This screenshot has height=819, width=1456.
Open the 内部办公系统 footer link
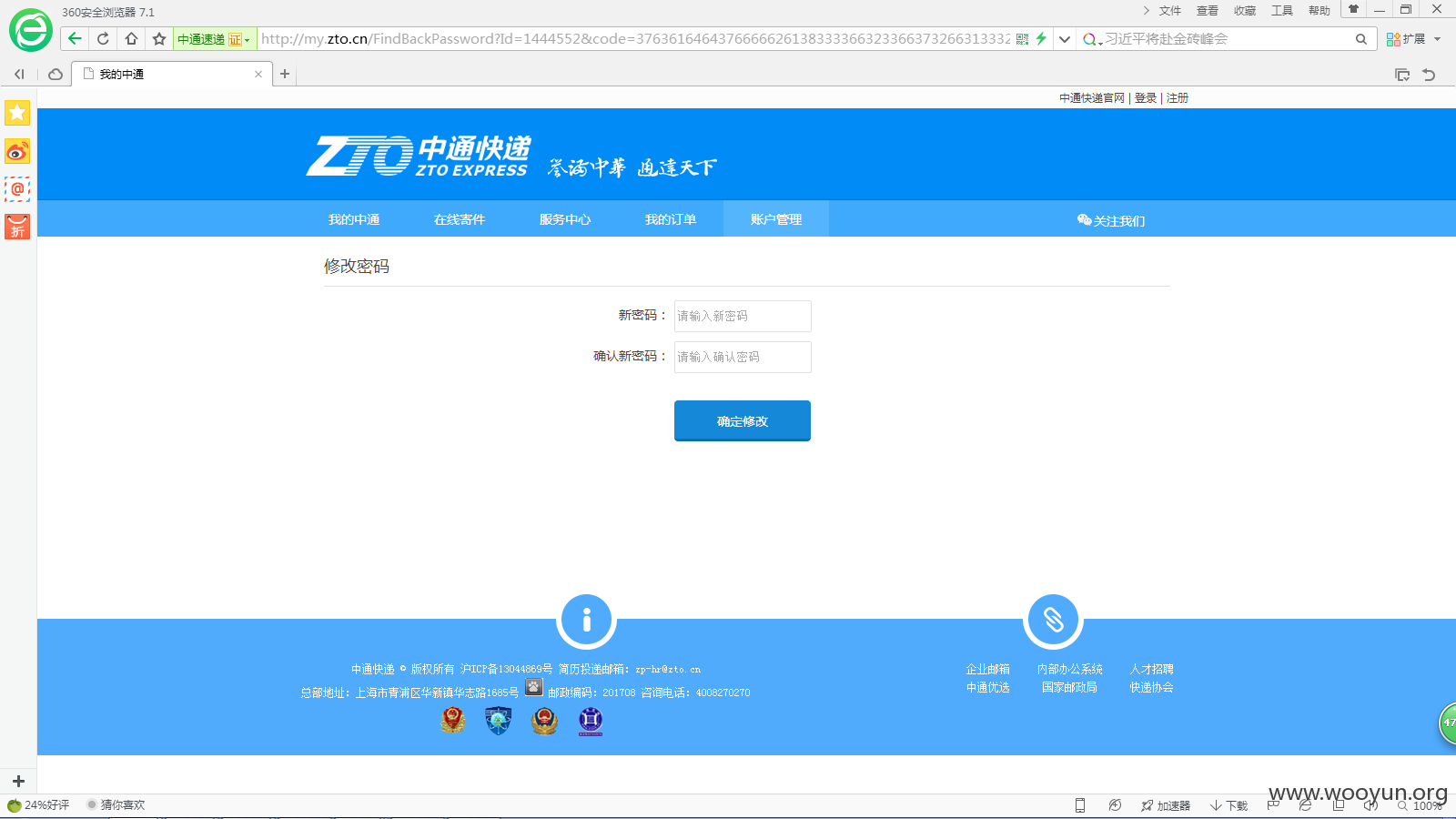click(1069, 669)
